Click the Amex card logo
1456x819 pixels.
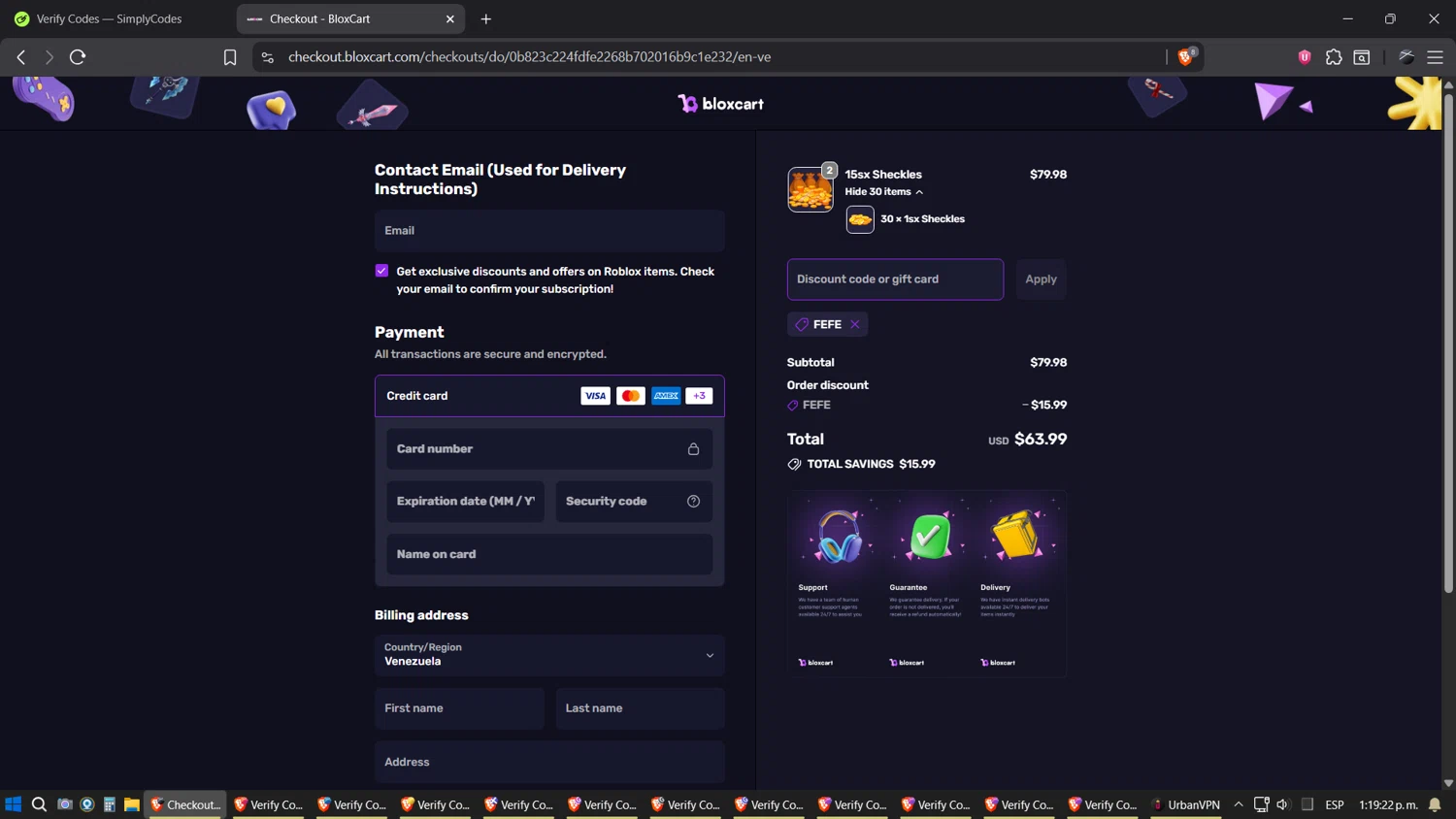coord(666,396)
